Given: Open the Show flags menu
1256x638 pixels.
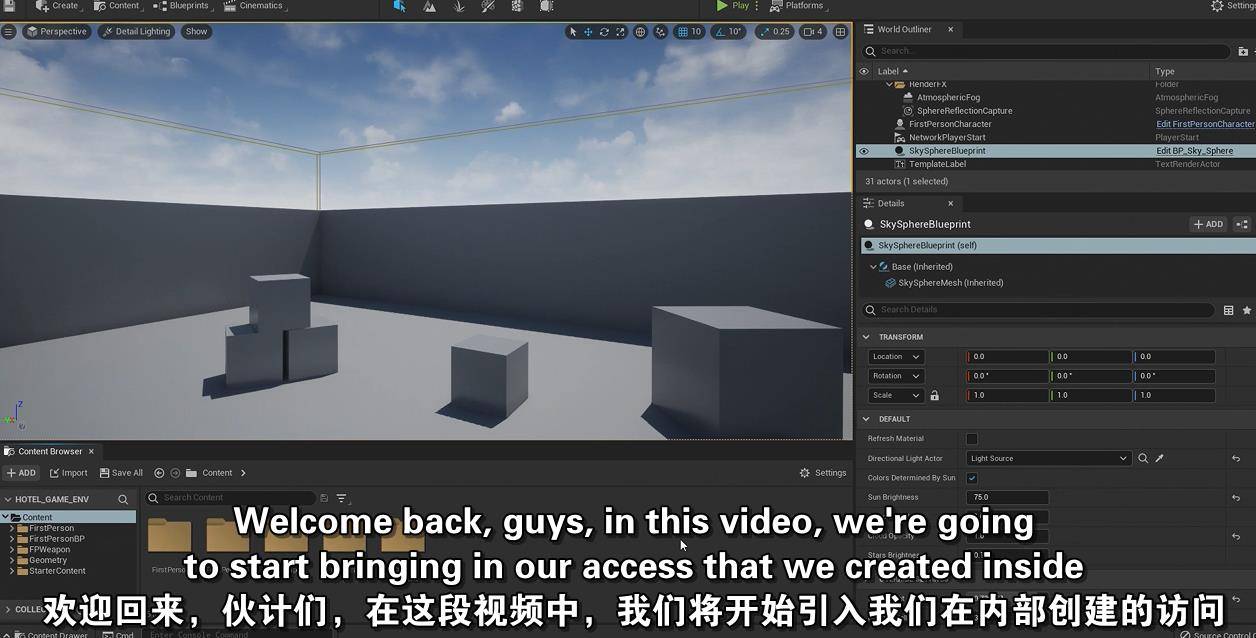Looking at the screenshot, I should 196,31.
